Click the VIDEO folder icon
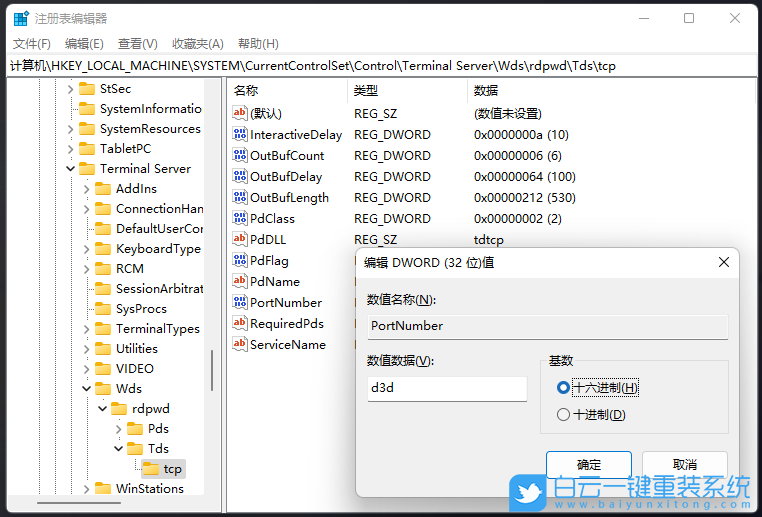This screenshot has width=762, height=517. (103, 368)
